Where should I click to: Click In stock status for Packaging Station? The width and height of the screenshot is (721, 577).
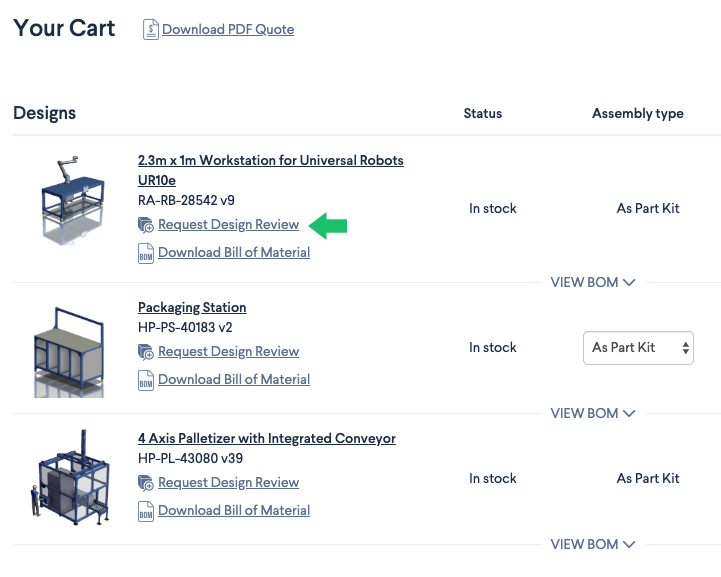[492, 347]
